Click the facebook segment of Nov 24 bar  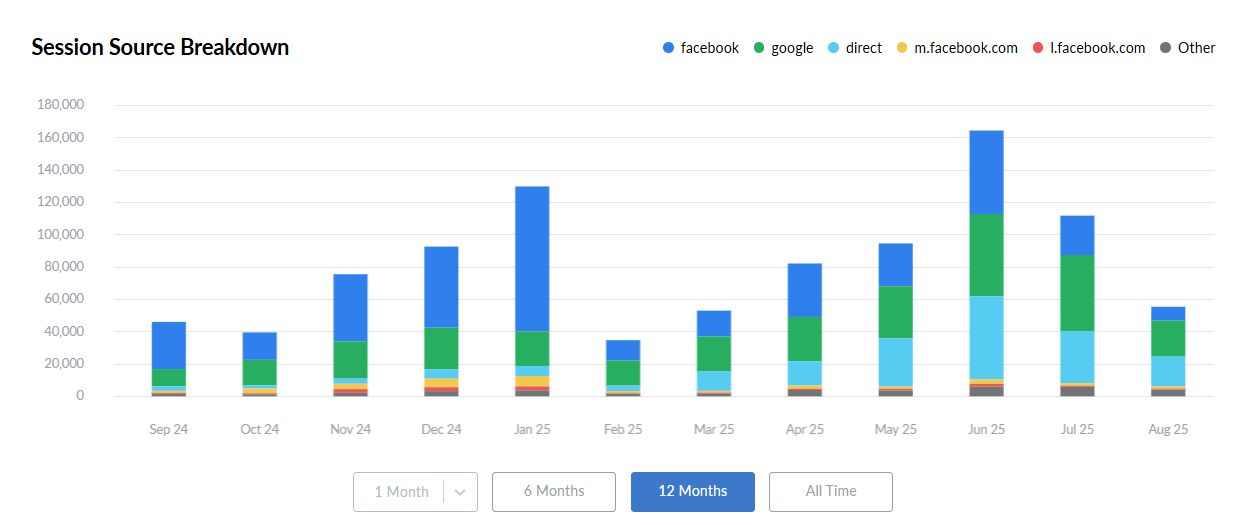(x=350, y=307)
